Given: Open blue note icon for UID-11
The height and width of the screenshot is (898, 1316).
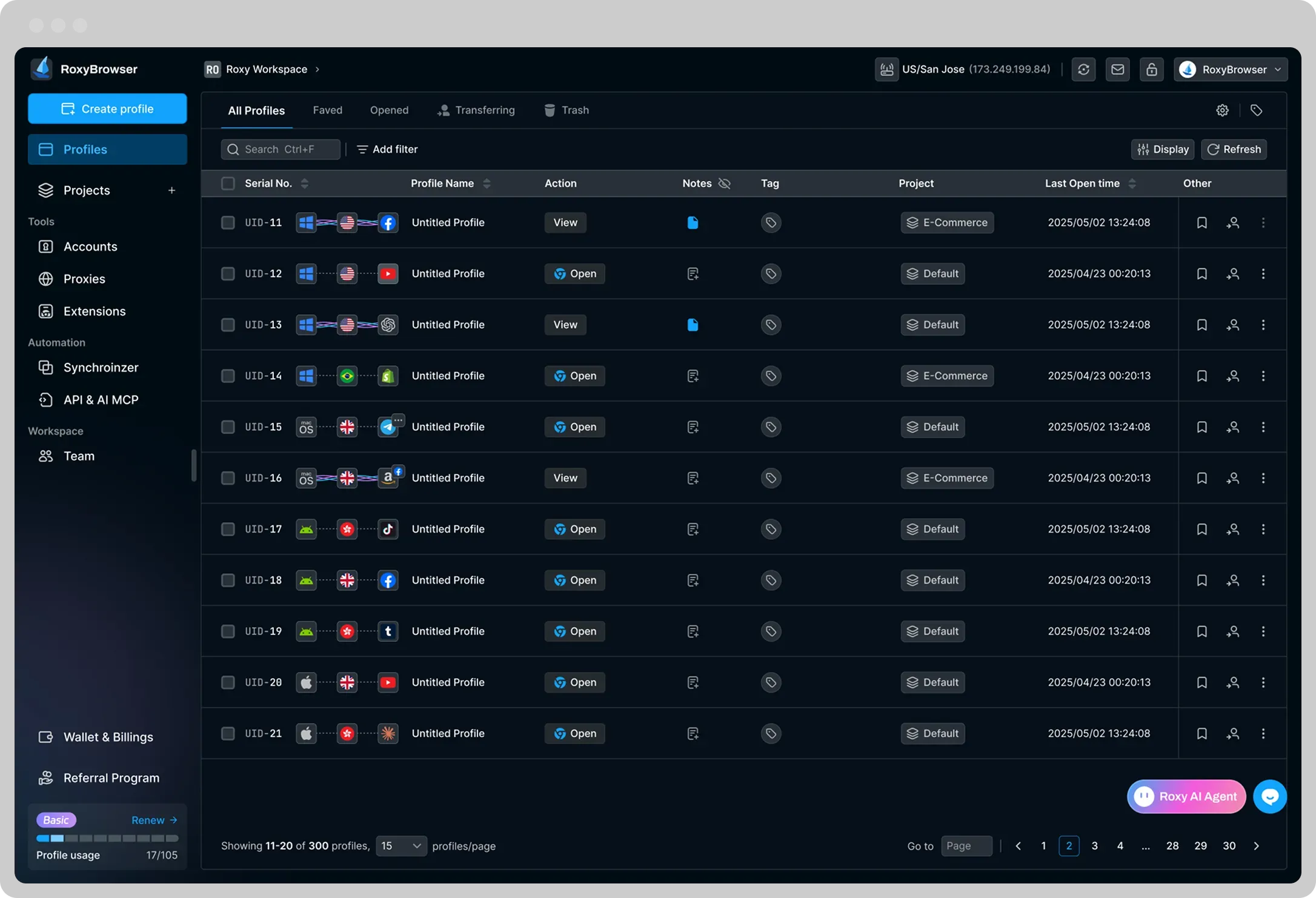Looking at the screenshot, I should coord(693,223).
